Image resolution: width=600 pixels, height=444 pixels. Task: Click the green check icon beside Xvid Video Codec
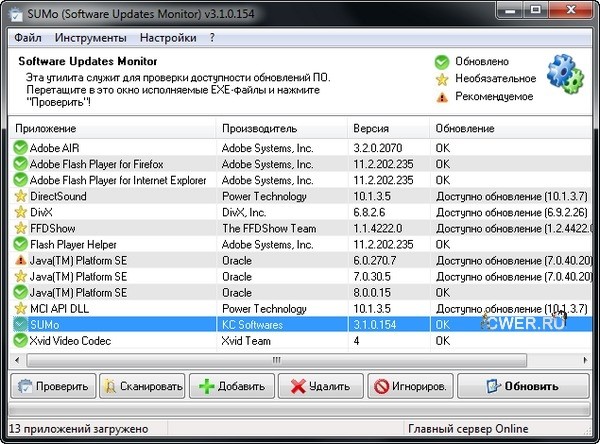[20, 341]
